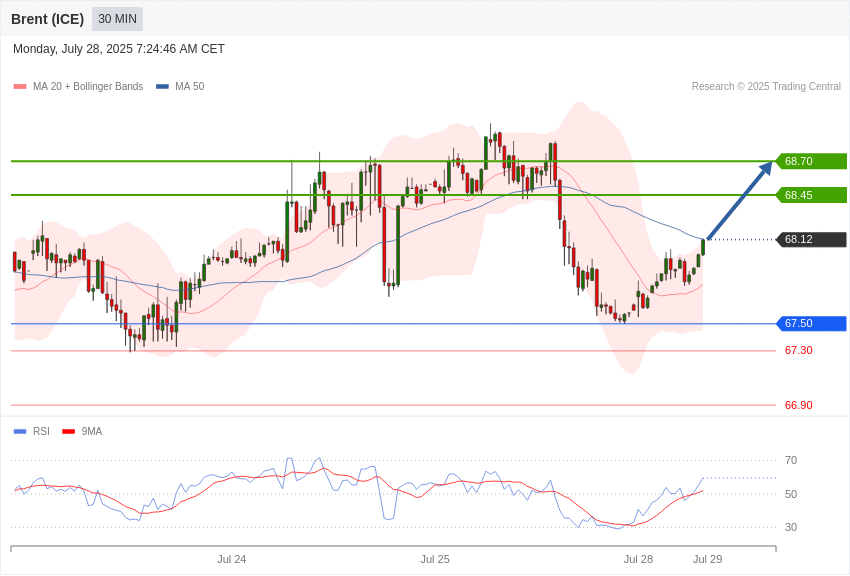Click the date line 'Monday, July 28, 2025 7:24:46 AM CET'
850x576 pixels.
point(119,49)
